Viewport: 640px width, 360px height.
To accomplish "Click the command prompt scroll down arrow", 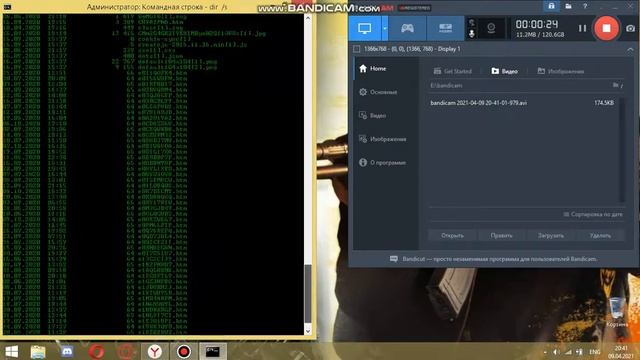I will (308, 331).
